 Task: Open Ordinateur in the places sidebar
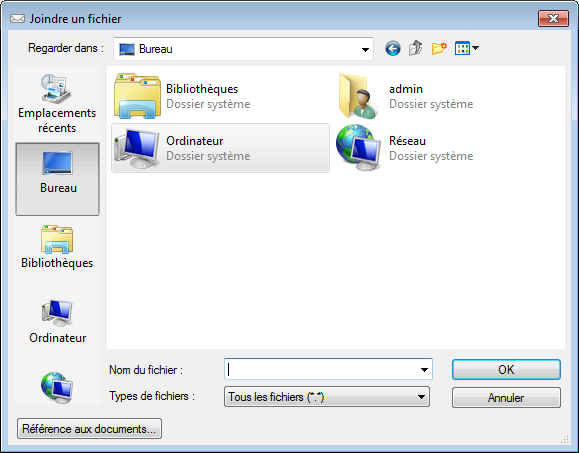(57, 322)
